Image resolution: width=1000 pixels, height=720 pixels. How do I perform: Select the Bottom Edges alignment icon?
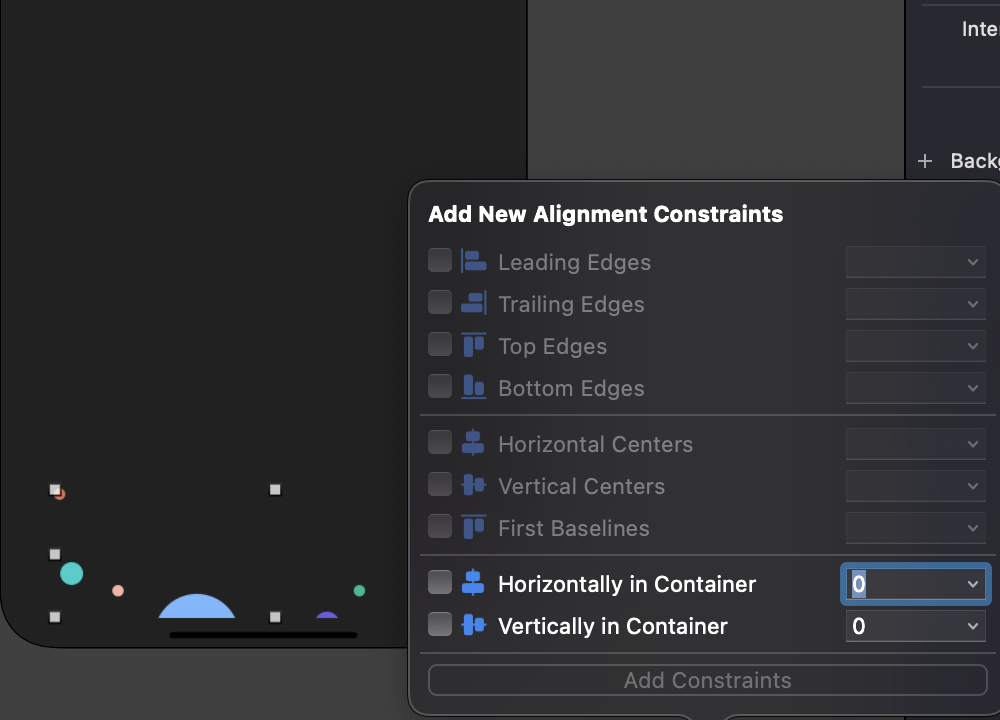[472, 387]
